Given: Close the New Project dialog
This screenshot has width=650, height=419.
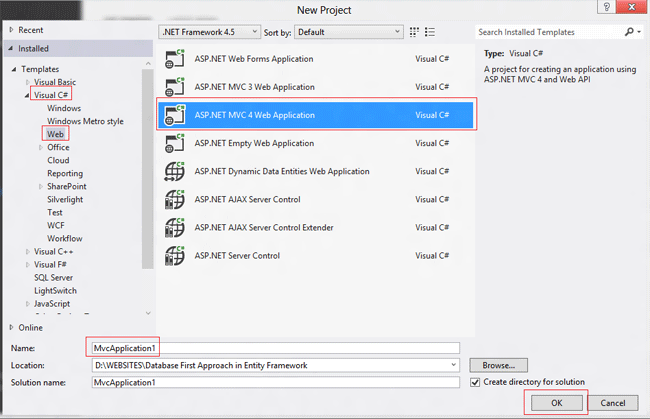Looking at the screenshot, I should pyautogui.click(x=631, y=7).
